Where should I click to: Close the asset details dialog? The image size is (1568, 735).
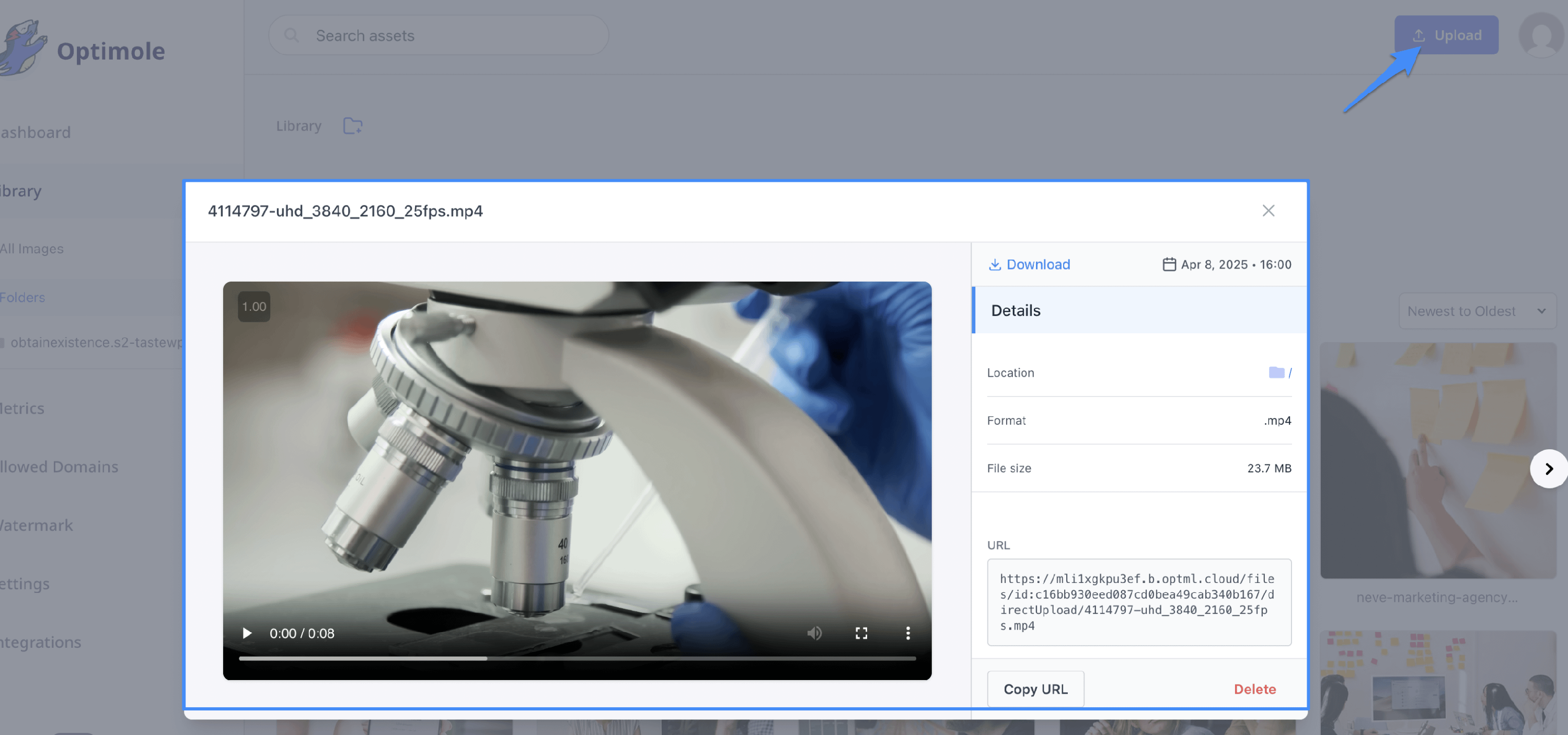(x=1268, y=211)
